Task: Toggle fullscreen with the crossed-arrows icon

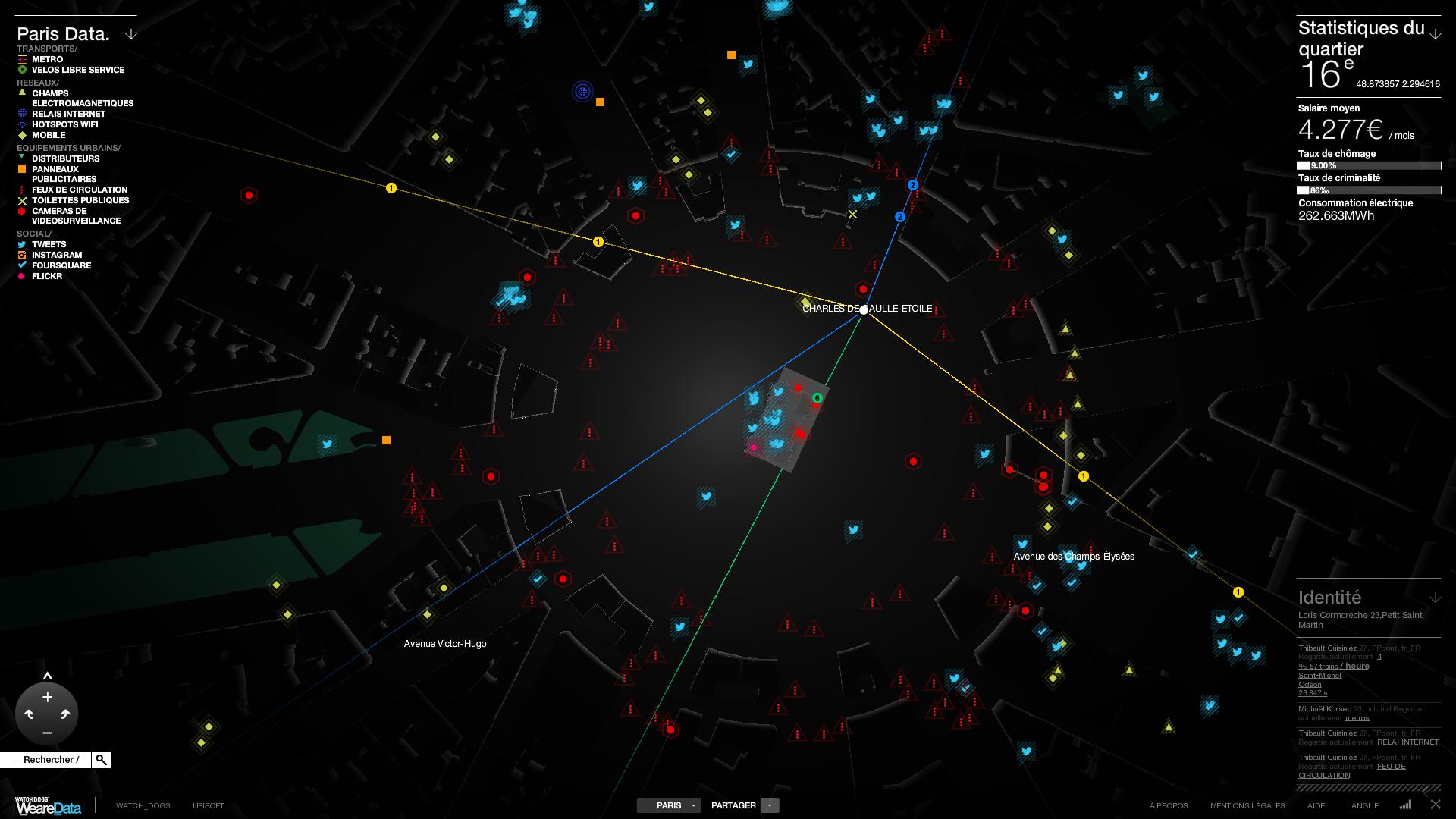Action: point(1435,805)
